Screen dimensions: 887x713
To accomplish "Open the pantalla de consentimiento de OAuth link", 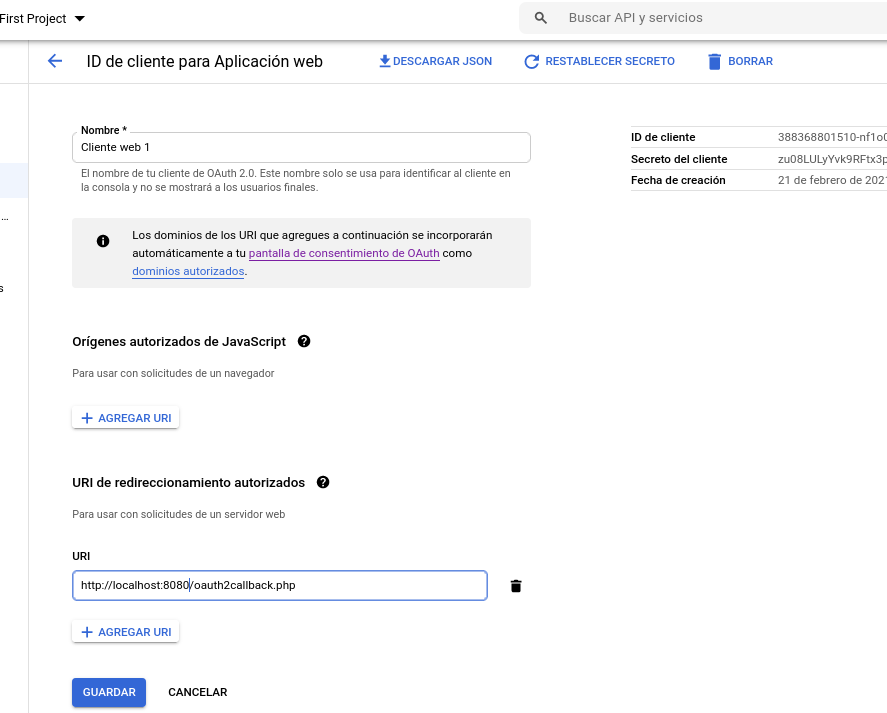I will (344, 253).
